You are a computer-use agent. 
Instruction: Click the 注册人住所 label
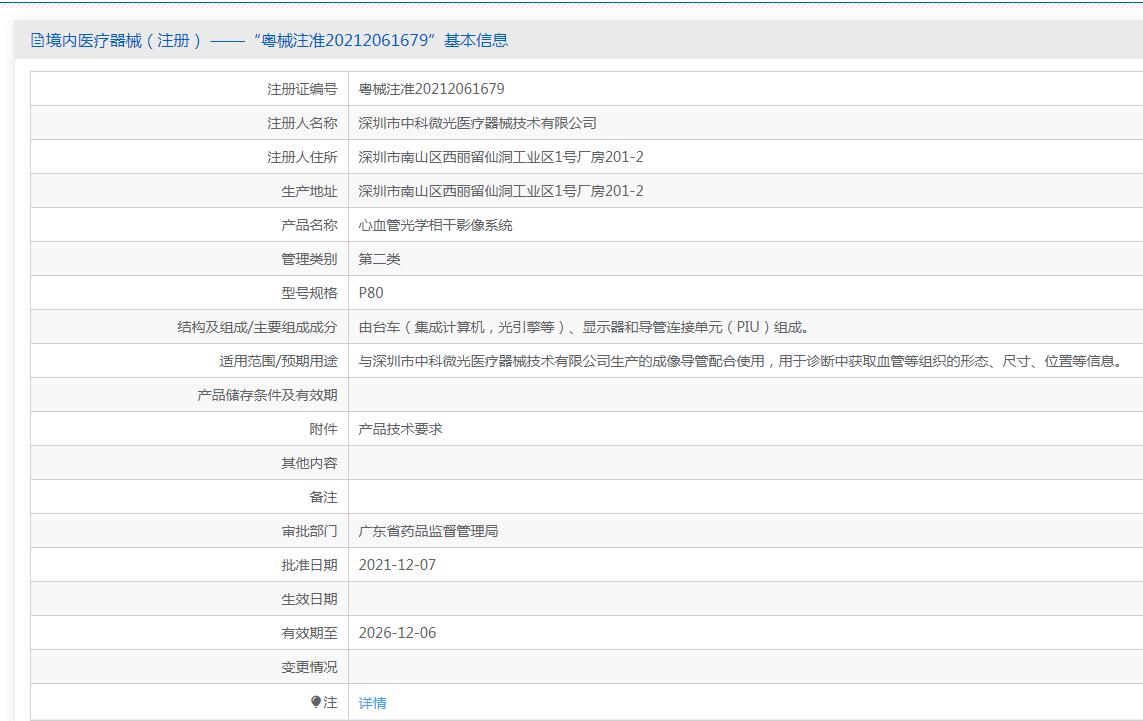302,157
